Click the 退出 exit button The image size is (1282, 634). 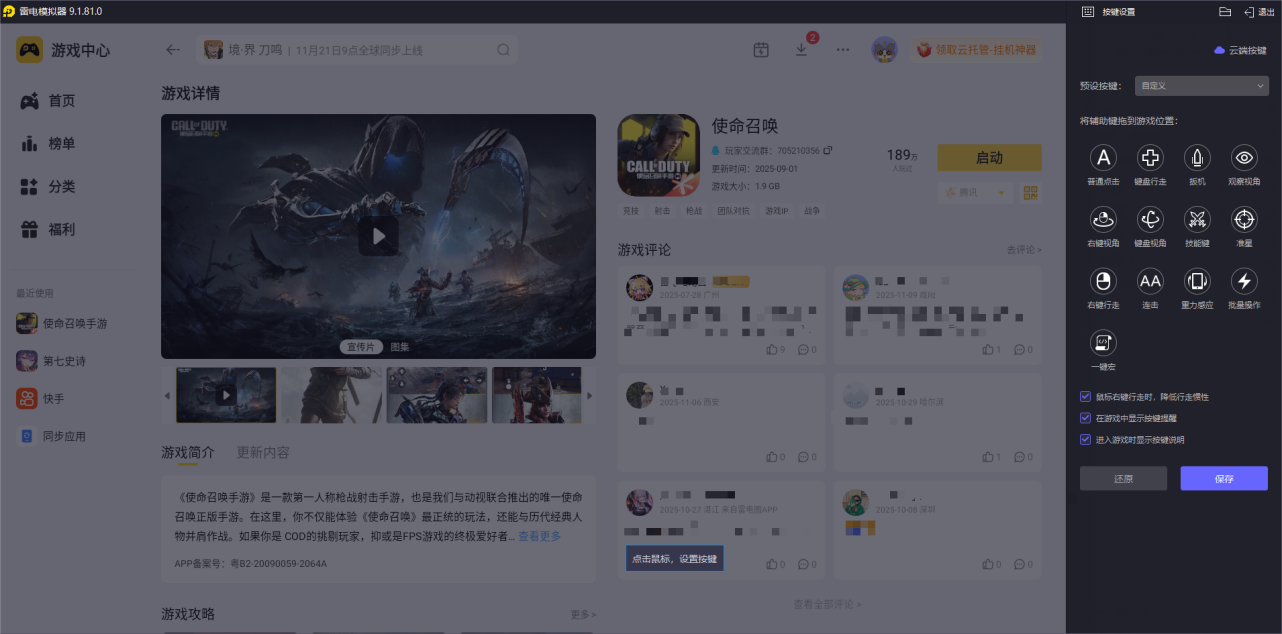pos(1259,12)
